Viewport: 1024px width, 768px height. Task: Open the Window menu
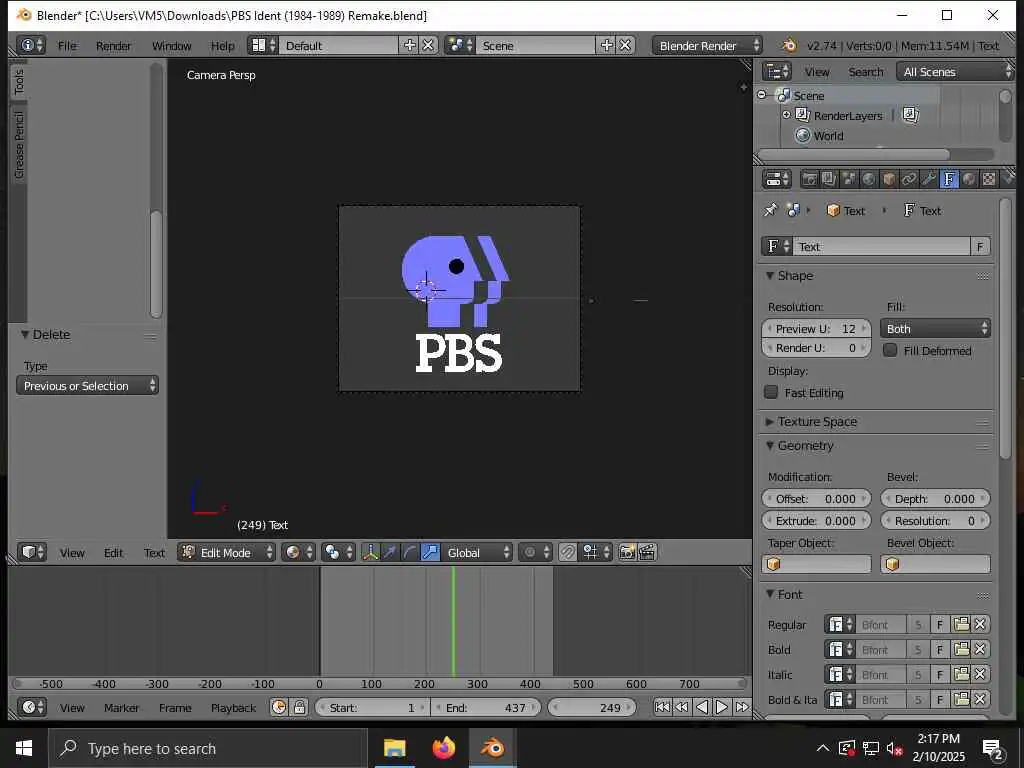tap(171, 46)
